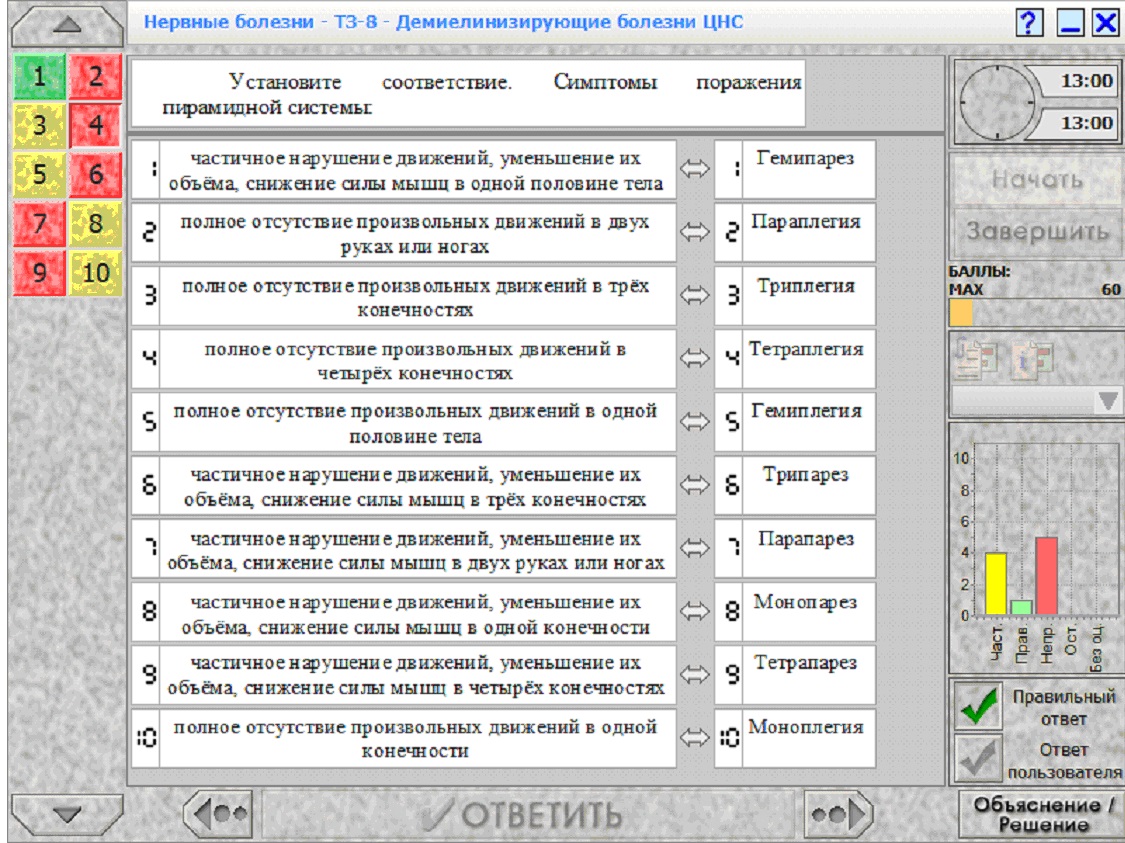Go to next question arrow button
Viewport: 1125px width, 843px height.
click(839, 814)
